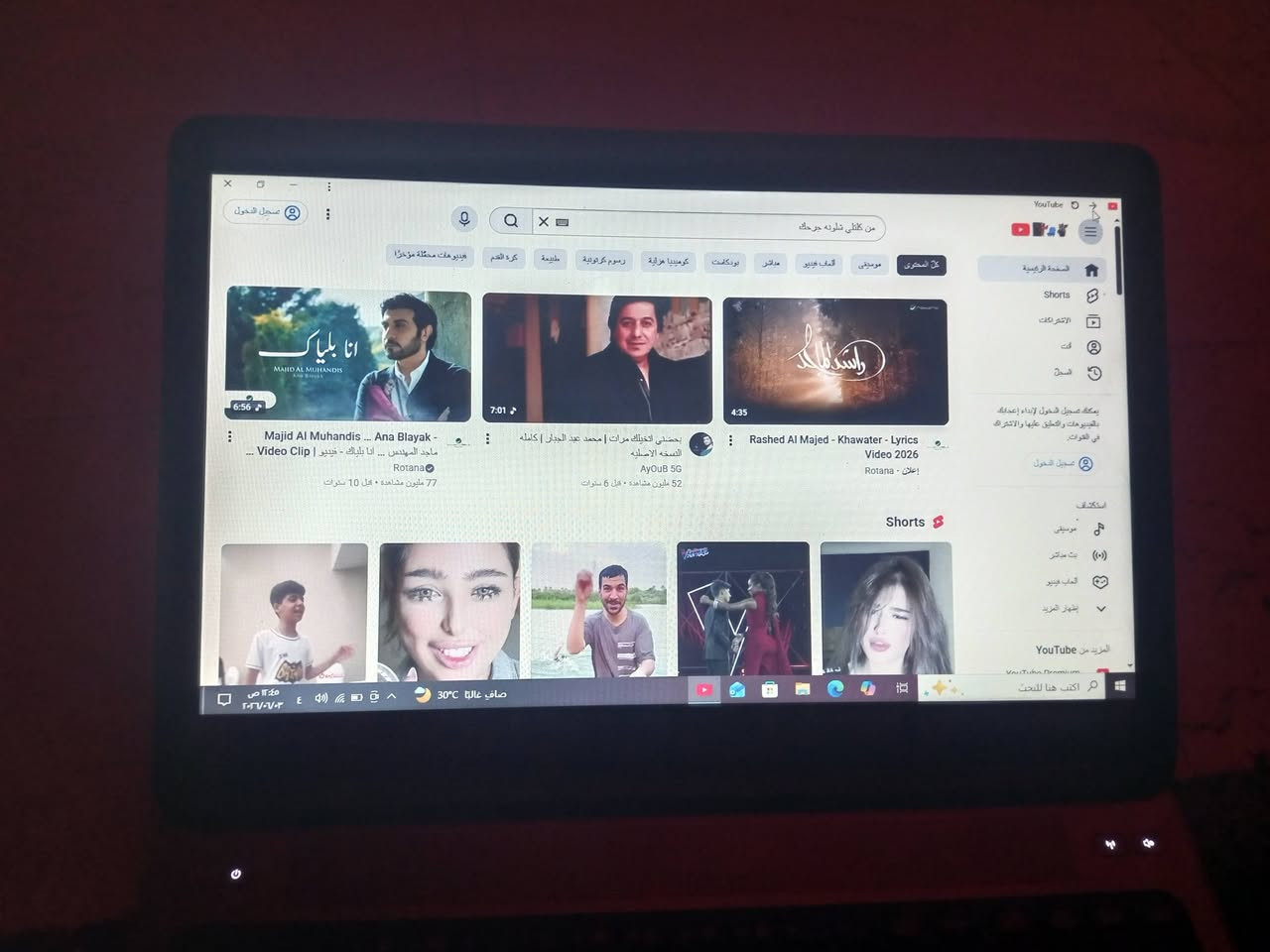
Task: Select the Live filter chip
Action: point(770,263)
